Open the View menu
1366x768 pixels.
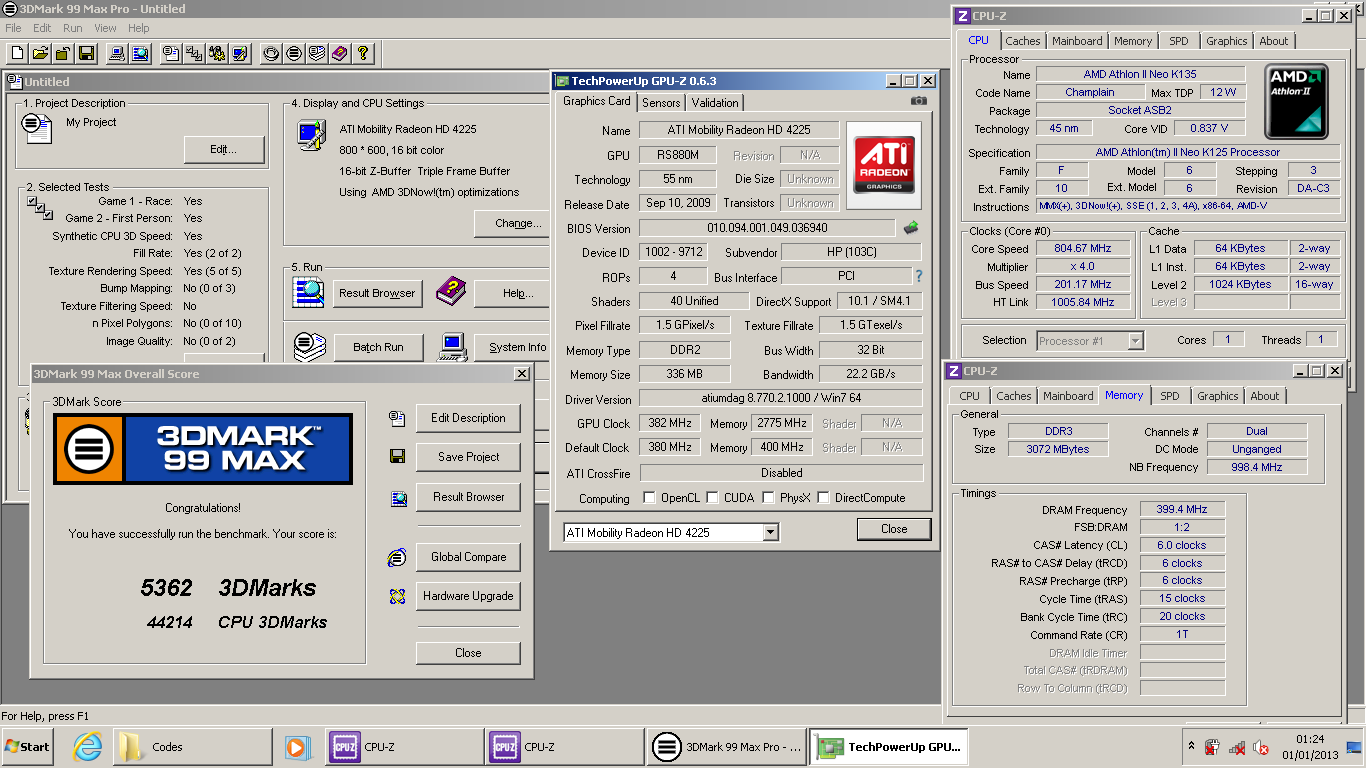point(106,28)
